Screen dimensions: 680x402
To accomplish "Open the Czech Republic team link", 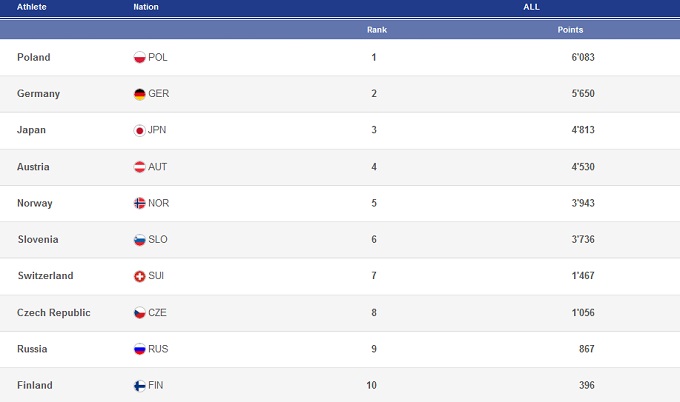I will [x=54, y=313].
